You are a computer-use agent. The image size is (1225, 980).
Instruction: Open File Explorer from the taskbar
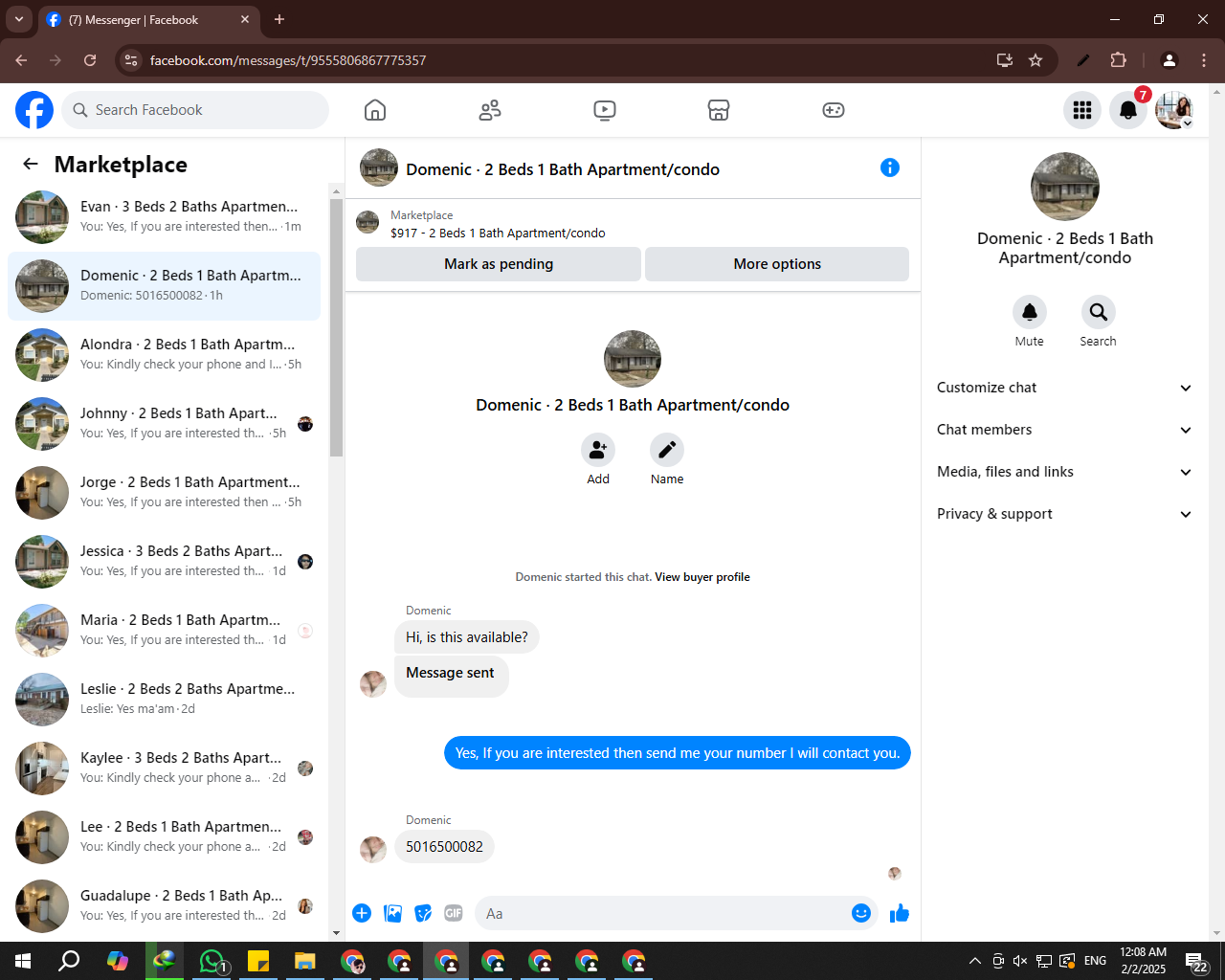(x=304, y=961)
